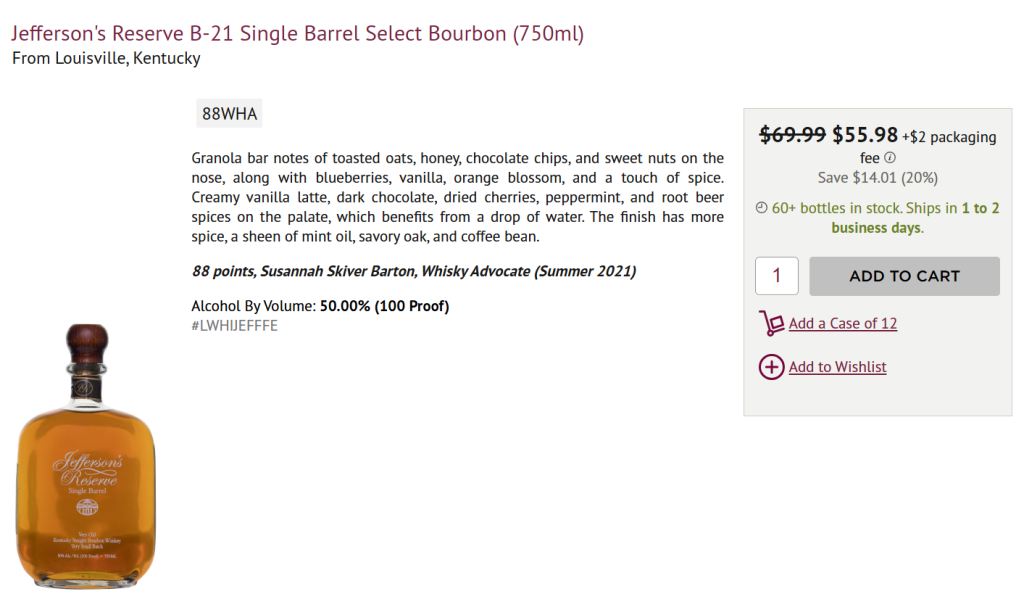Open the Add a Case of 12 link
Screen dimensions: 1024x594
842,323
